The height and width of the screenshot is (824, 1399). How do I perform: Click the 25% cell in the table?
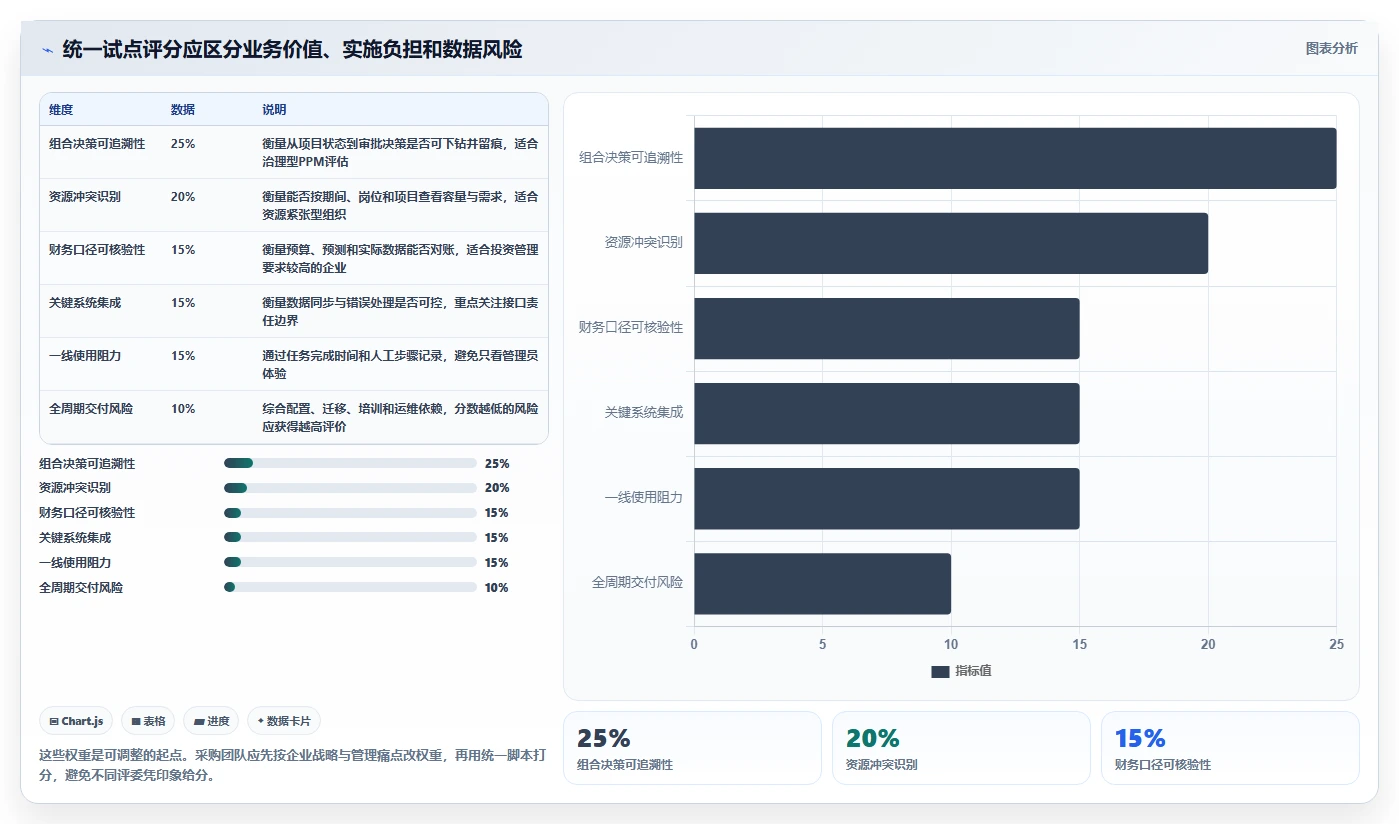pyautogui.click(x=183, y=144)
